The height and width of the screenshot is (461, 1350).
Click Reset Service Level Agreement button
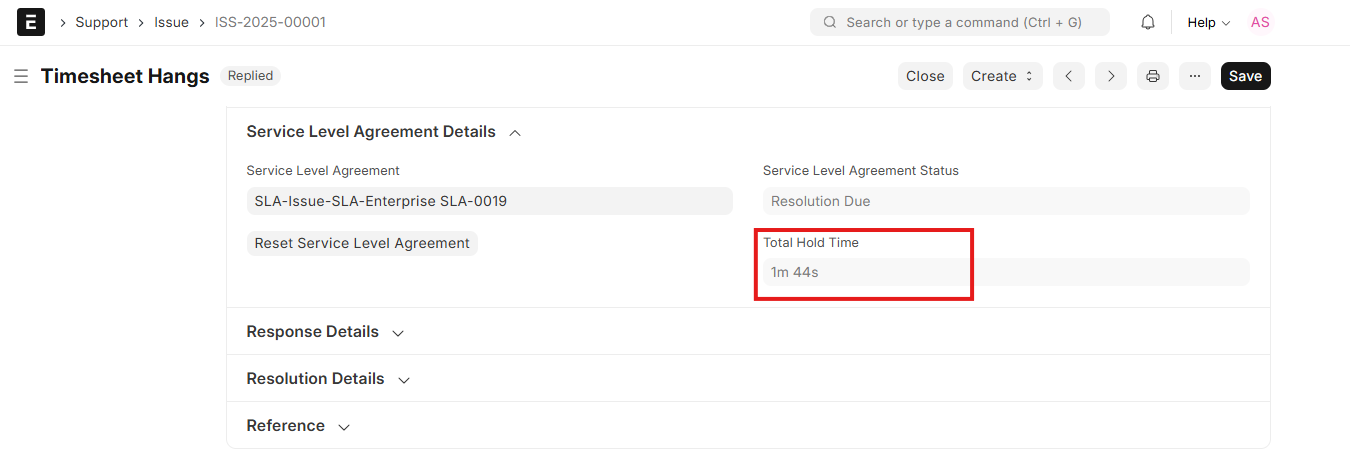click(x=362, y=243)
